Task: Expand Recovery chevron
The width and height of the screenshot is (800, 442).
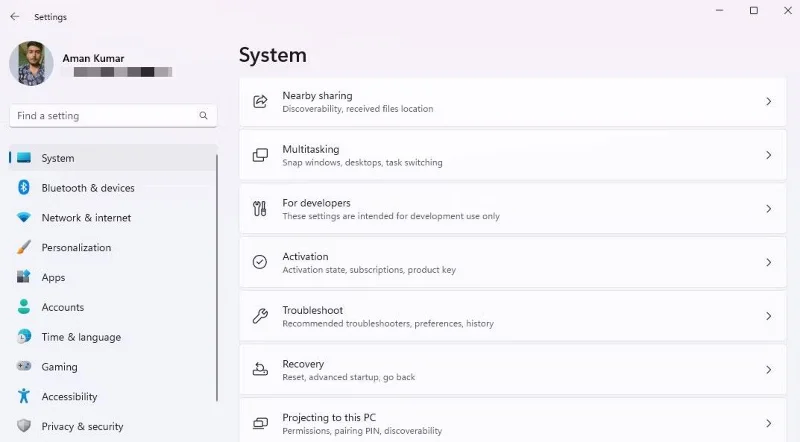Action: click(x=768, y=370)
